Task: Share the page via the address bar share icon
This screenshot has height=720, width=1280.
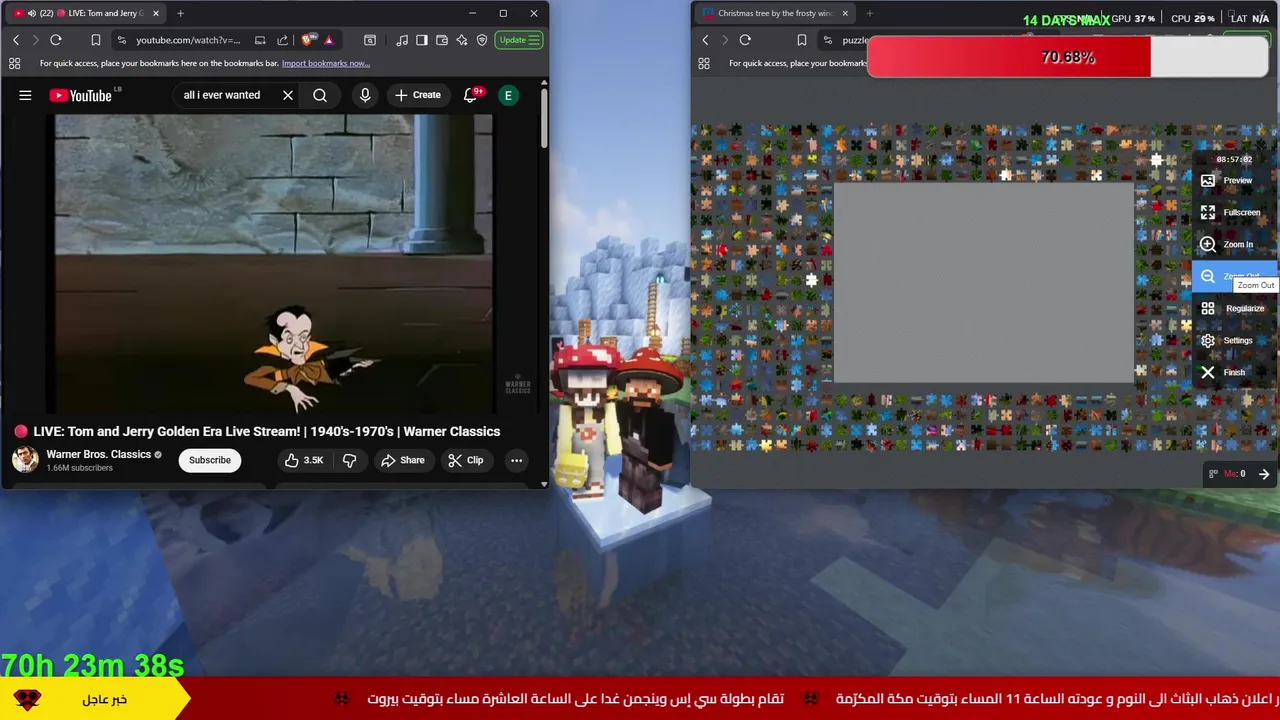Action: coord(283,40)
